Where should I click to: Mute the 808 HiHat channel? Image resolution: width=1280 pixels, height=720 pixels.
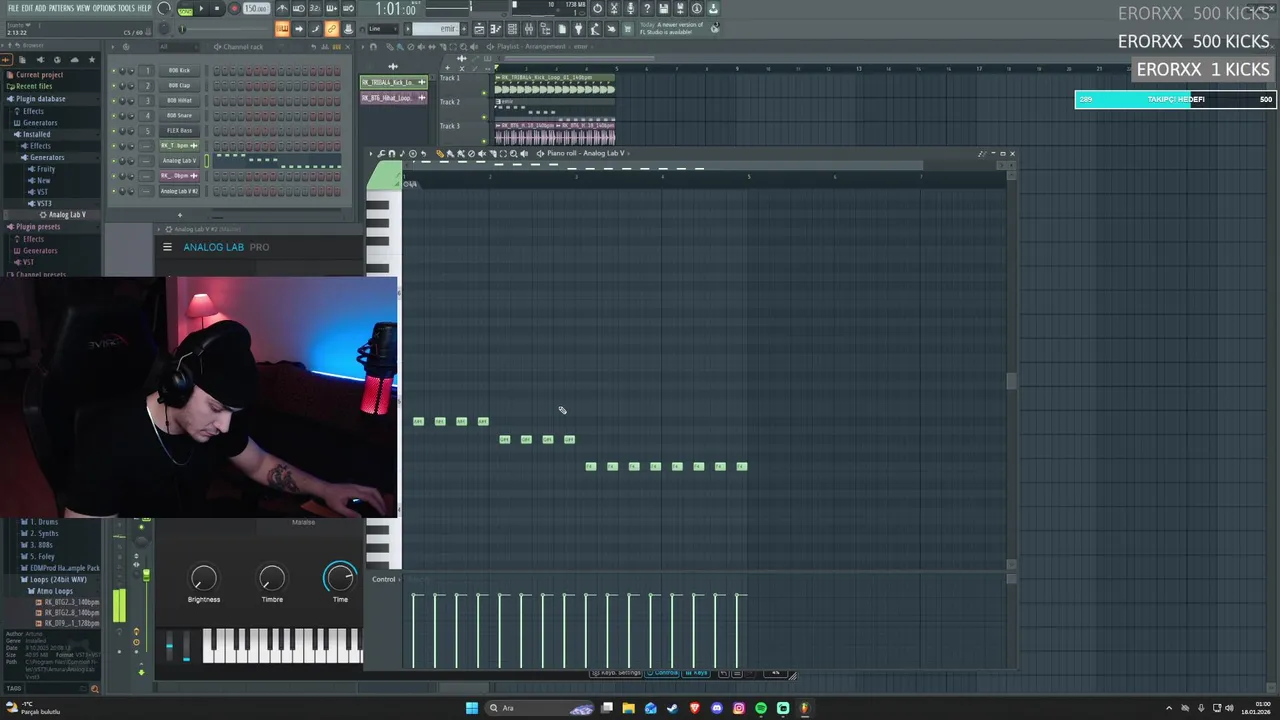(114, 100)
